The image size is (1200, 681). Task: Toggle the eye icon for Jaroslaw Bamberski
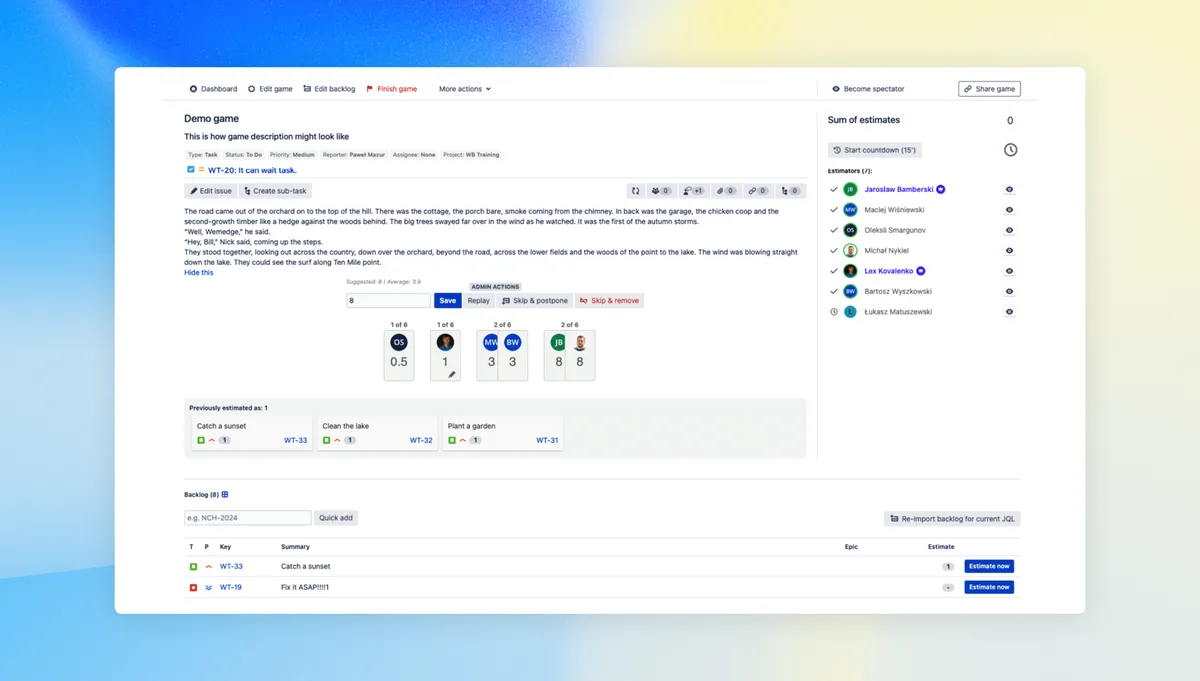tap(1009, 189)
